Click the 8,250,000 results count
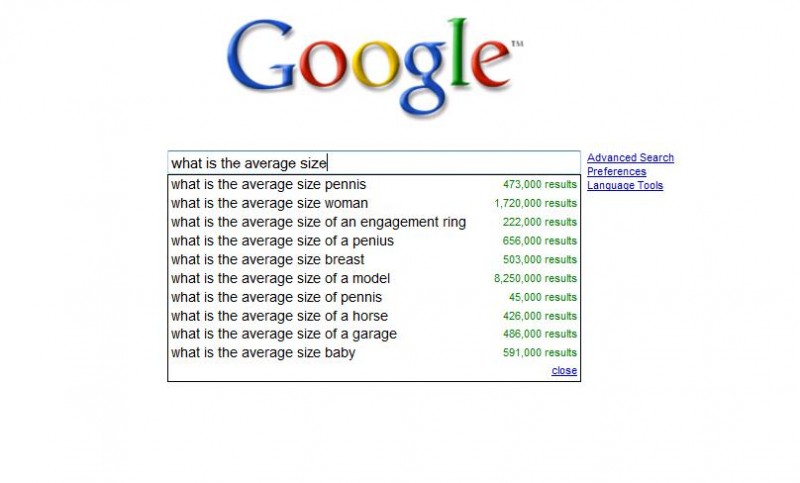The image size is (800, 483). (535, 279)
